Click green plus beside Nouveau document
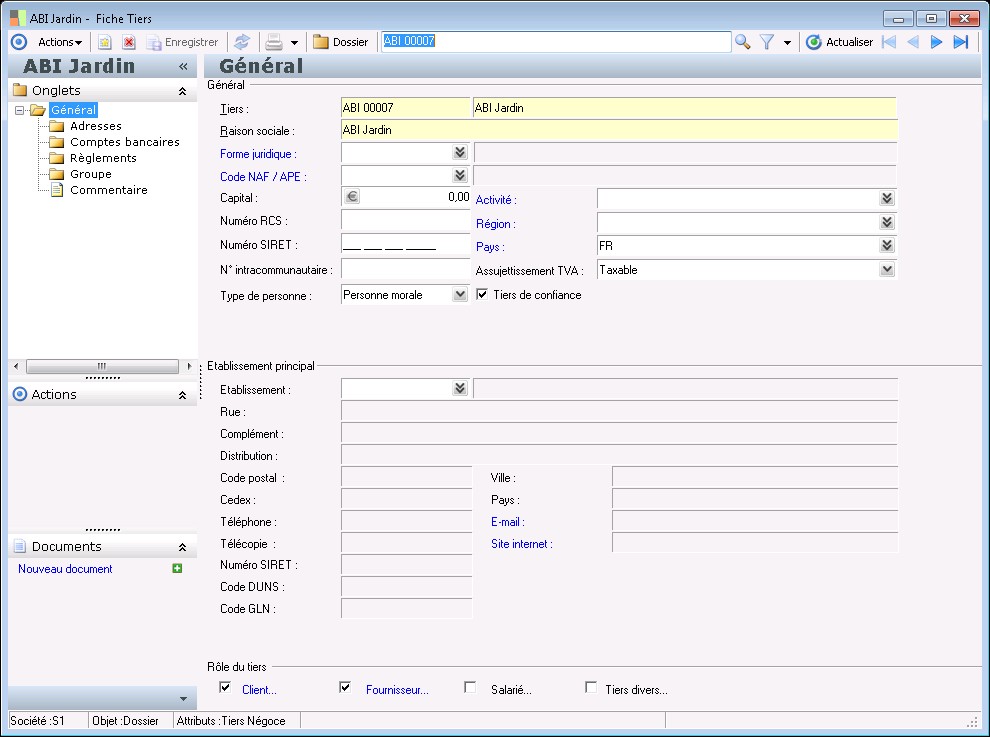Image resolution: width=990 pixels, height=737 pixels. [177, 569]
